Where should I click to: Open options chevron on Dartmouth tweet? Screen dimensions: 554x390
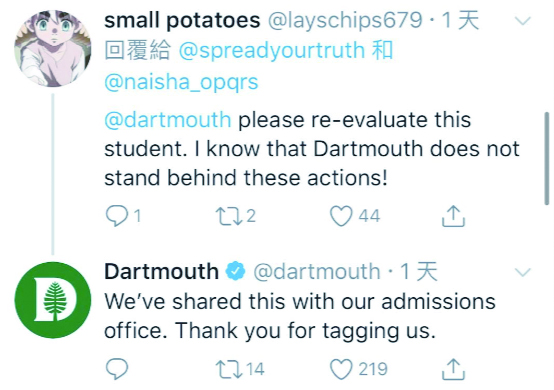523,272
